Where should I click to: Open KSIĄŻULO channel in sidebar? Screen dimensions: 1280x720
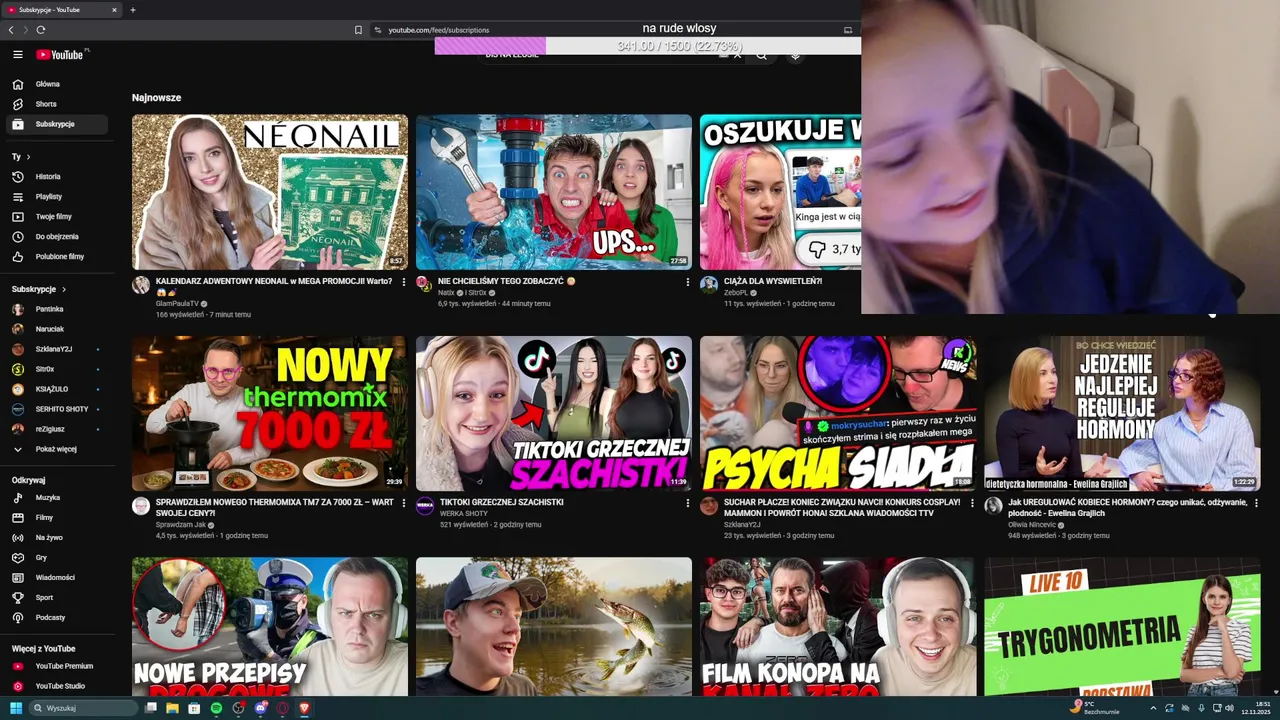point(59,389)
